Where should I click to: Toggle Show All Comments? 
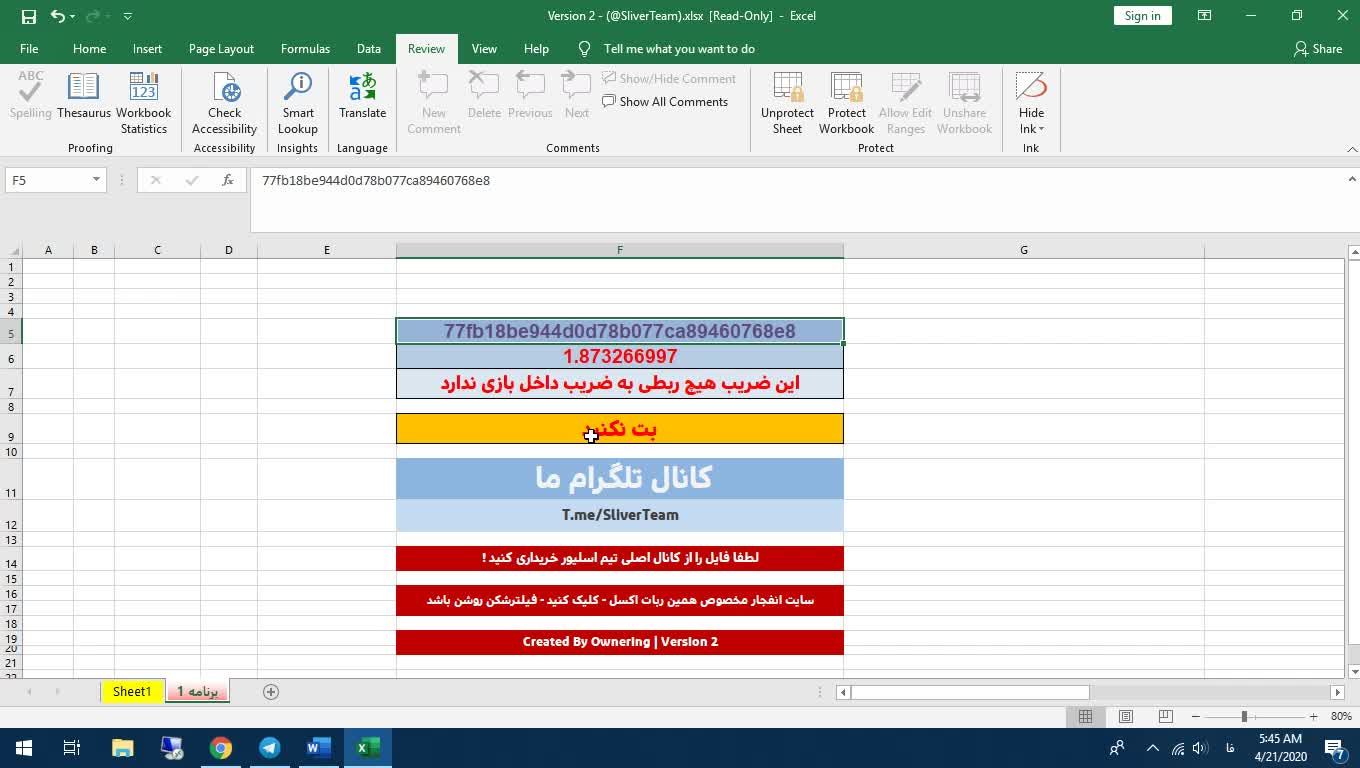tap(665, 102)
